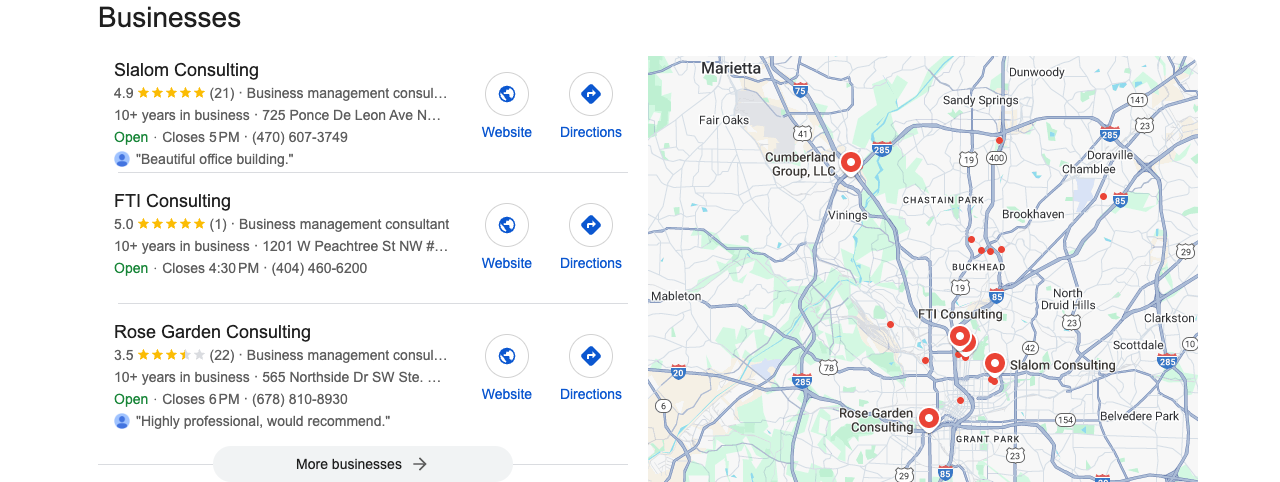Viewport: 1280px width, 482px height.
Task: Click the avatar next to "Highly professional" review
Action: coord(122,421)
